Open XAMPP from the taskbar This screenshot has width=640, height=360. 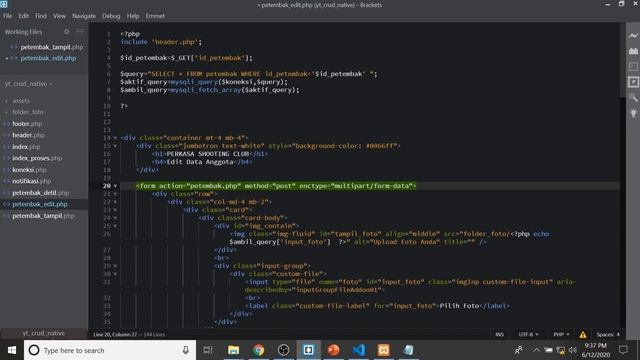tap(384, 350)
